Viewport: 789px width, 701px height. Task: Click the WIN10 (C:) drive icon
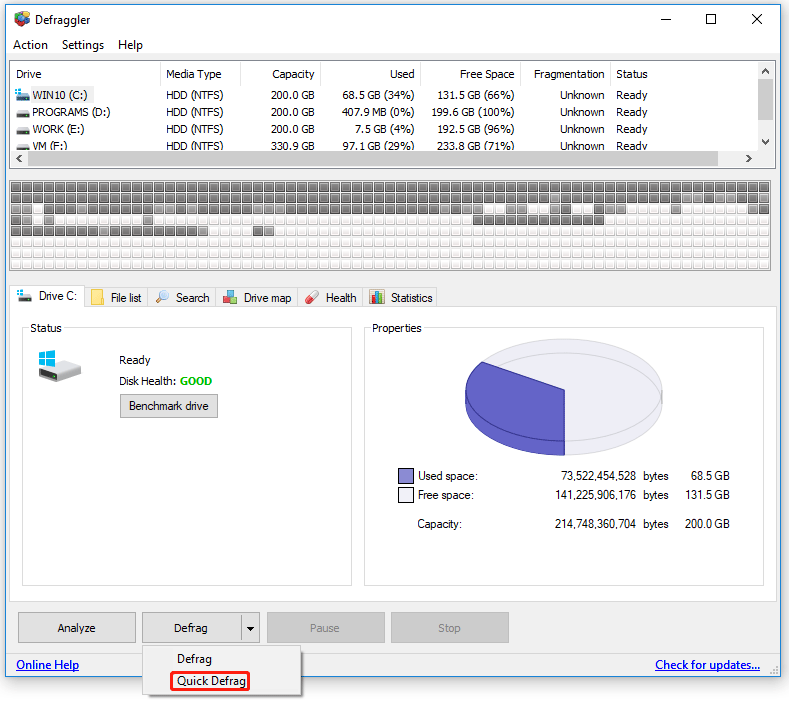click(22, 95)
